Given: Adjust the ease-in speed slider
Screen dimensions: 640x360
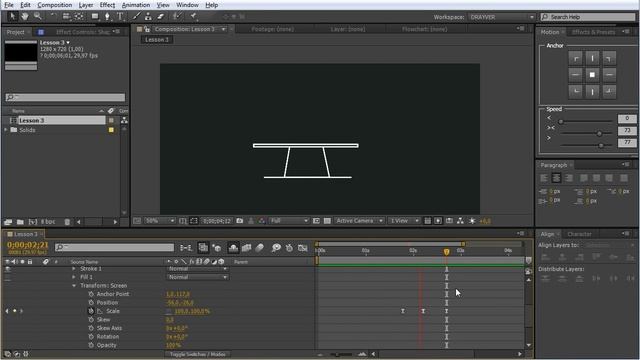Looking at the screenshot, I should tap(561, 122).
